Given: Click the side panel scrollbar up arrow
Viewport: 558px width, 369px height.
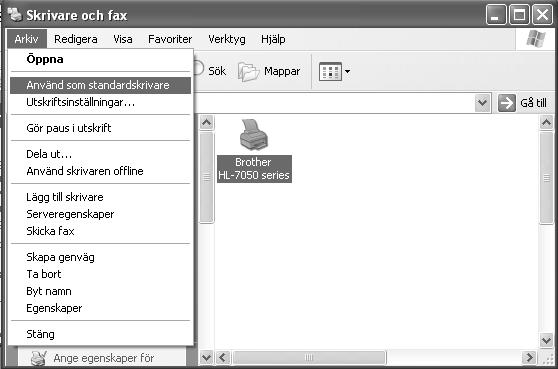Looking at the screenshot, I should [x=206, y=123].
